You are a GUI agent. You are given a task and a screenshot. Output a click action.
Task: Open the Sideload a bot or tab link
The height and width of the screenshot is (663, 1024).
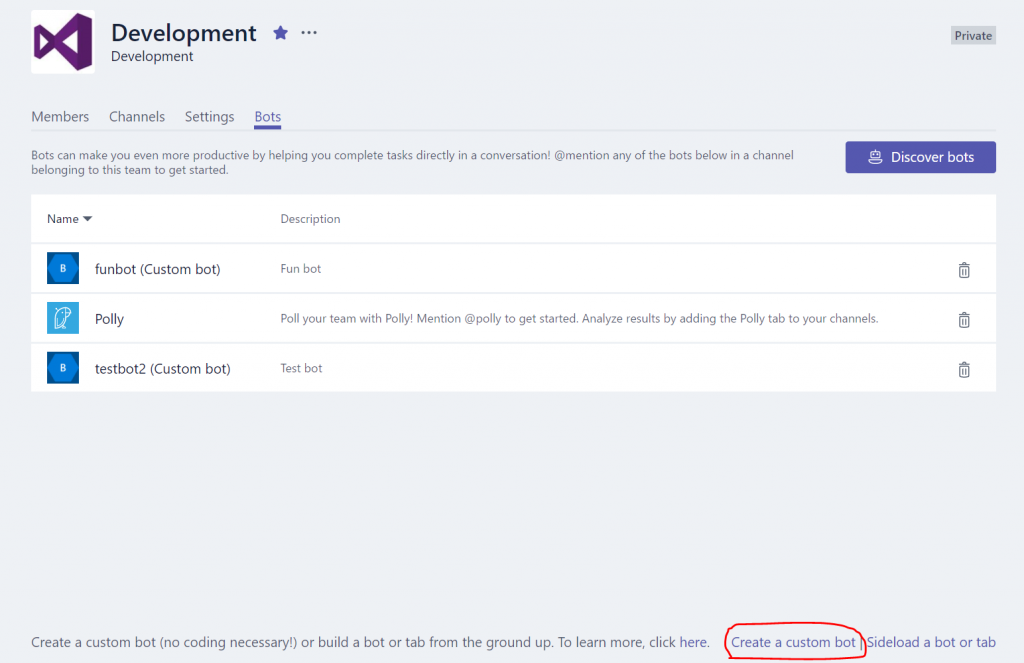tap(931, 642)
